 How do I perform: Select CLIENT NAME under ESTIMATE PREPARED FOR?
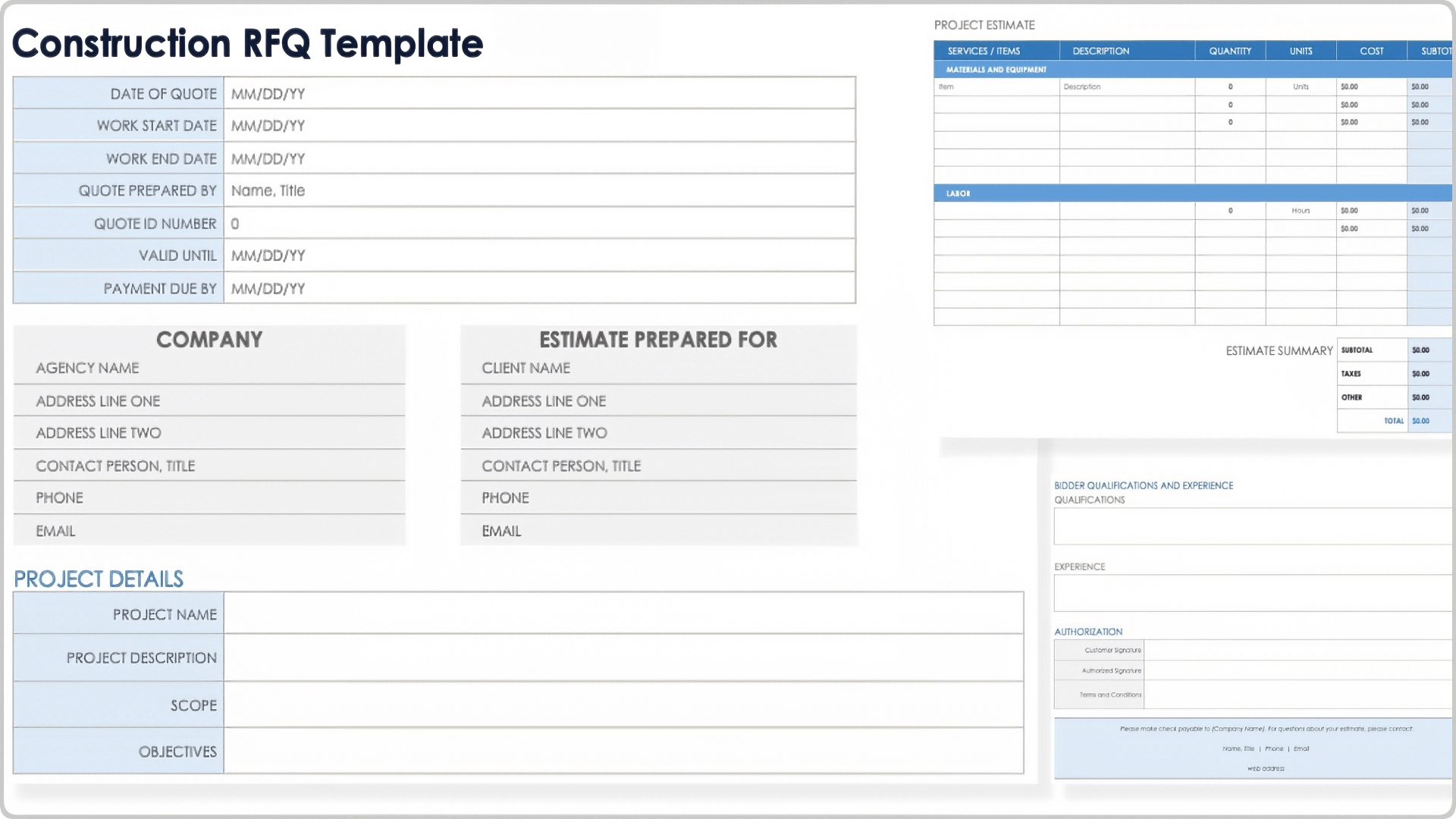tap(657, 369)
